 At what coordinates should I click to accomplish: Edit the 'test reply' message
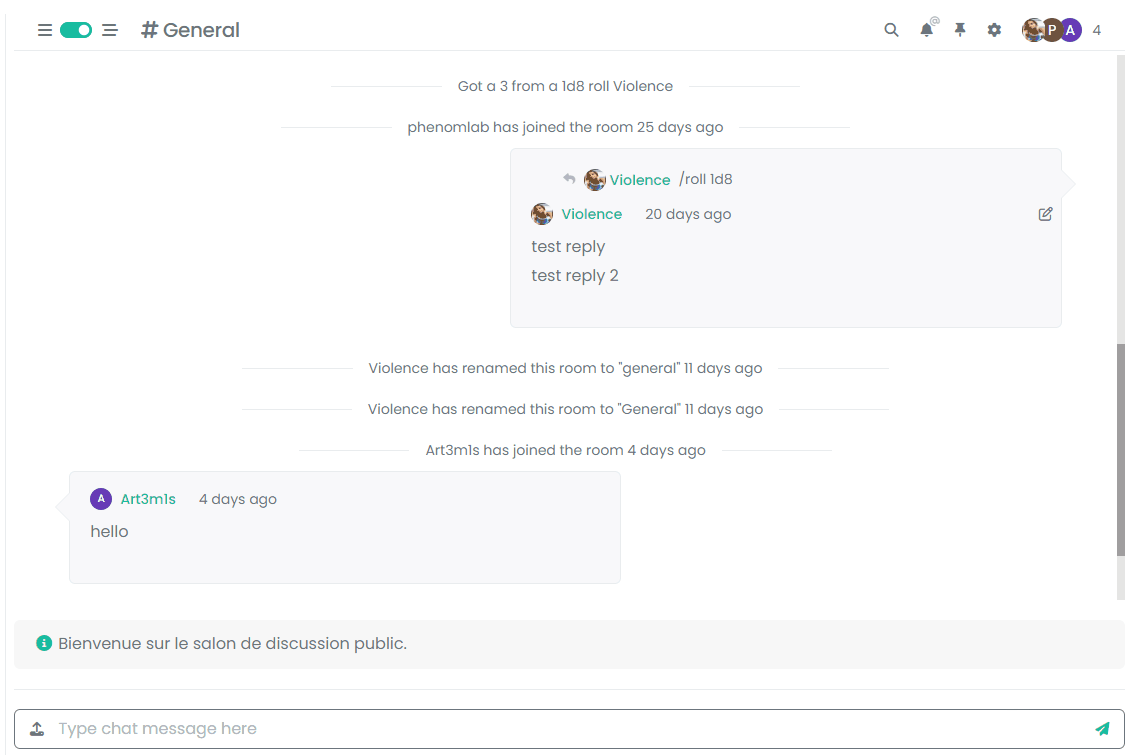coord(1045,214)
